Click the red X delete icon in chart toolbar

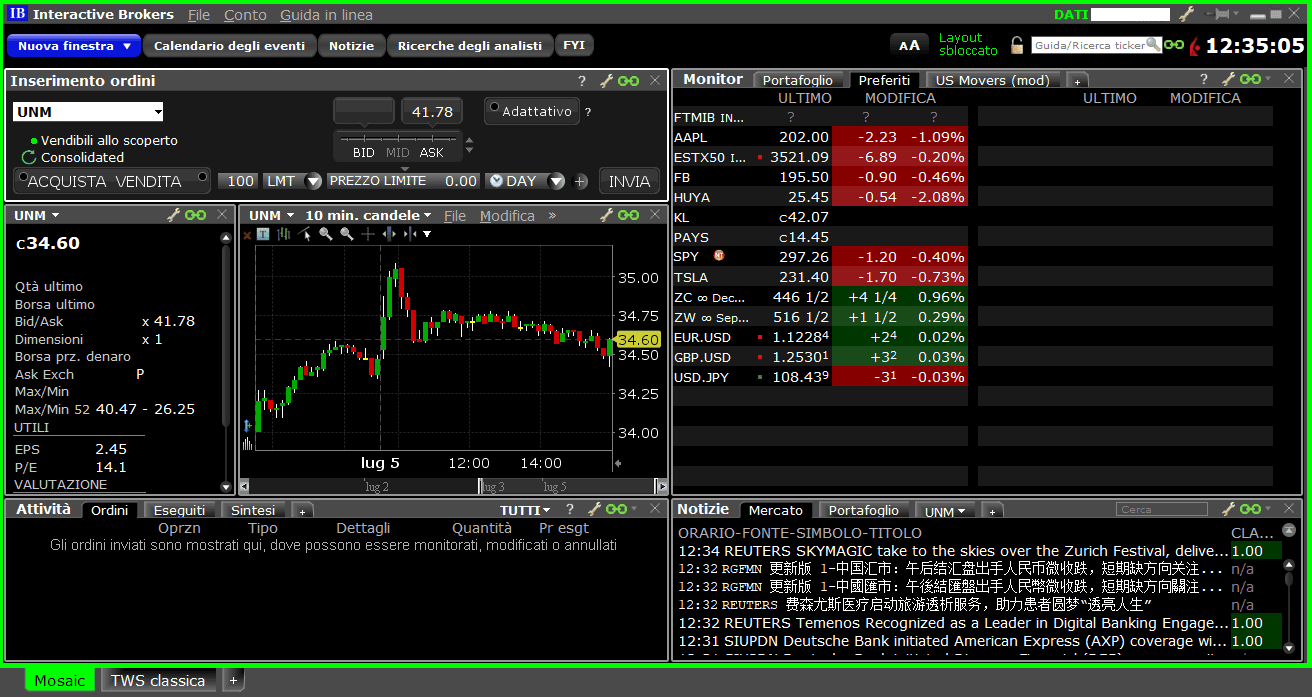click(247, 234)
